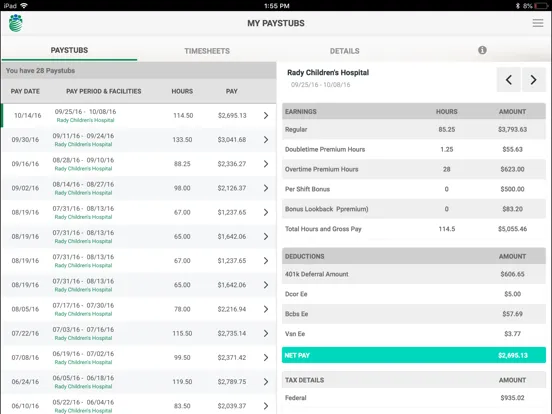Open Rady Children's Hospital link under 10/14/16
552x414 pixels.
pos(85,120)
